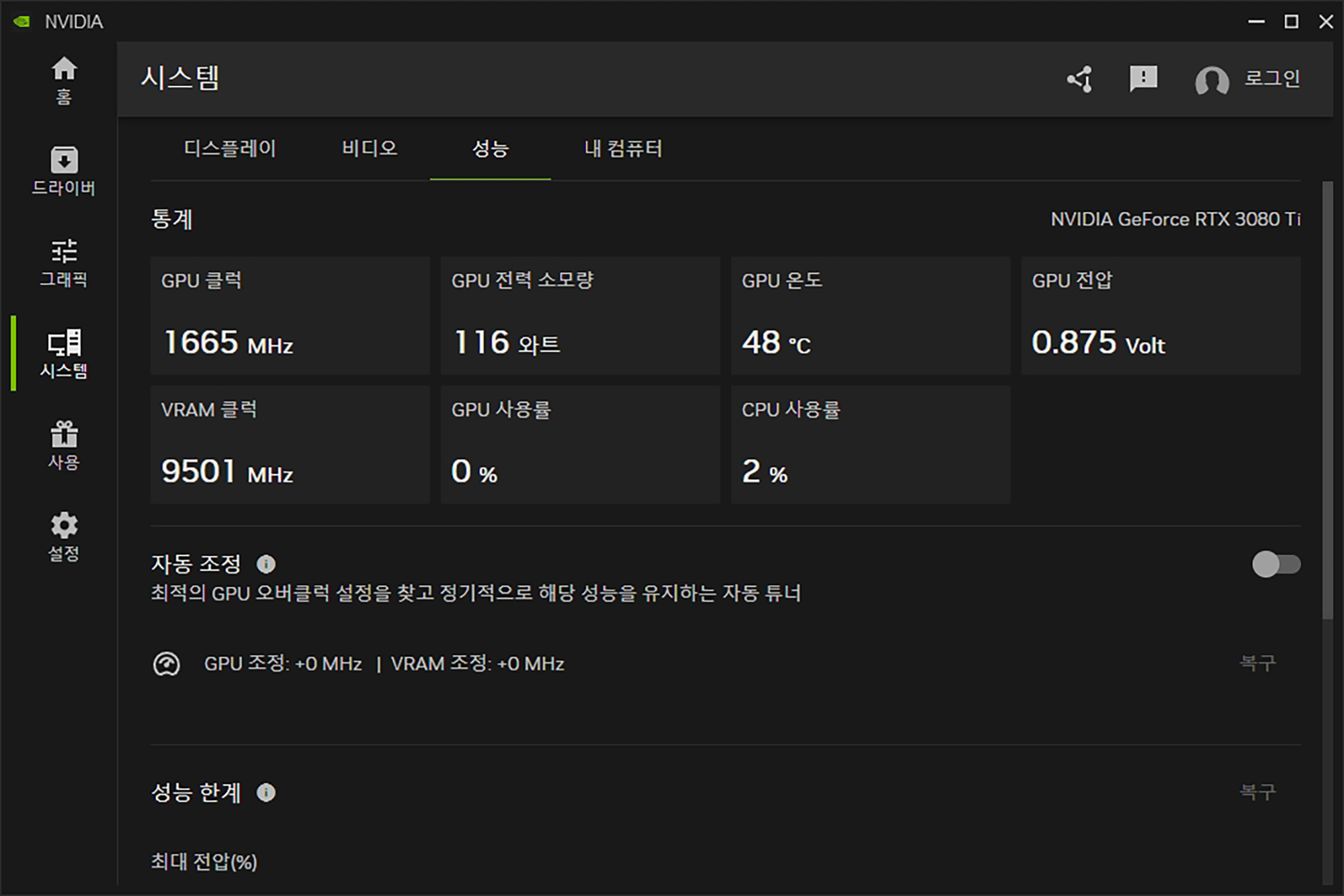Viewport: 1344px width, 896px height.
Task: Click the user avatar icon
Action: pos(1212,81)
